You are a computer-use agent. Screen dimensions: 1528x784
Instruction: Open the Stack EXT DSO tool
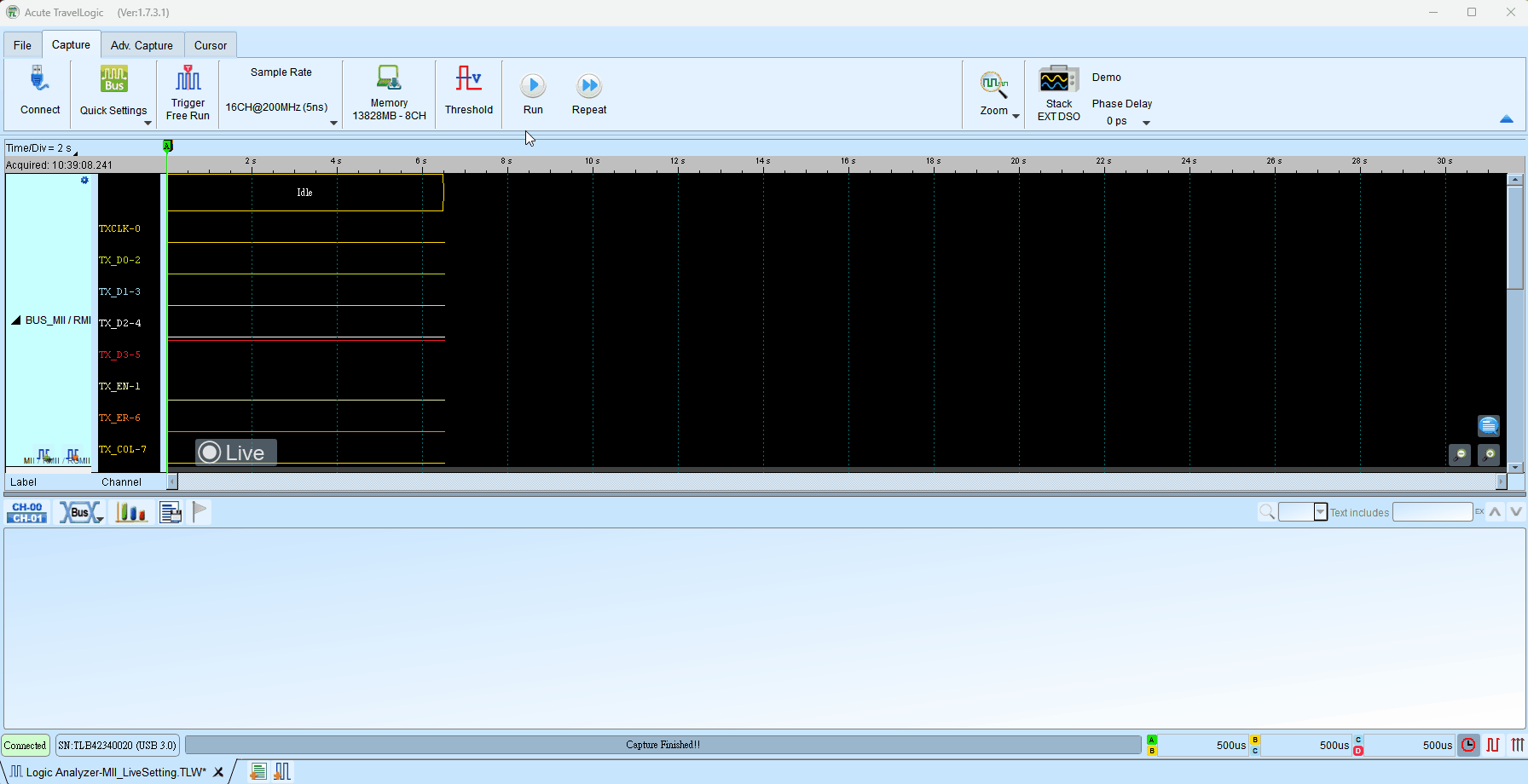(x=1058, y=82)
